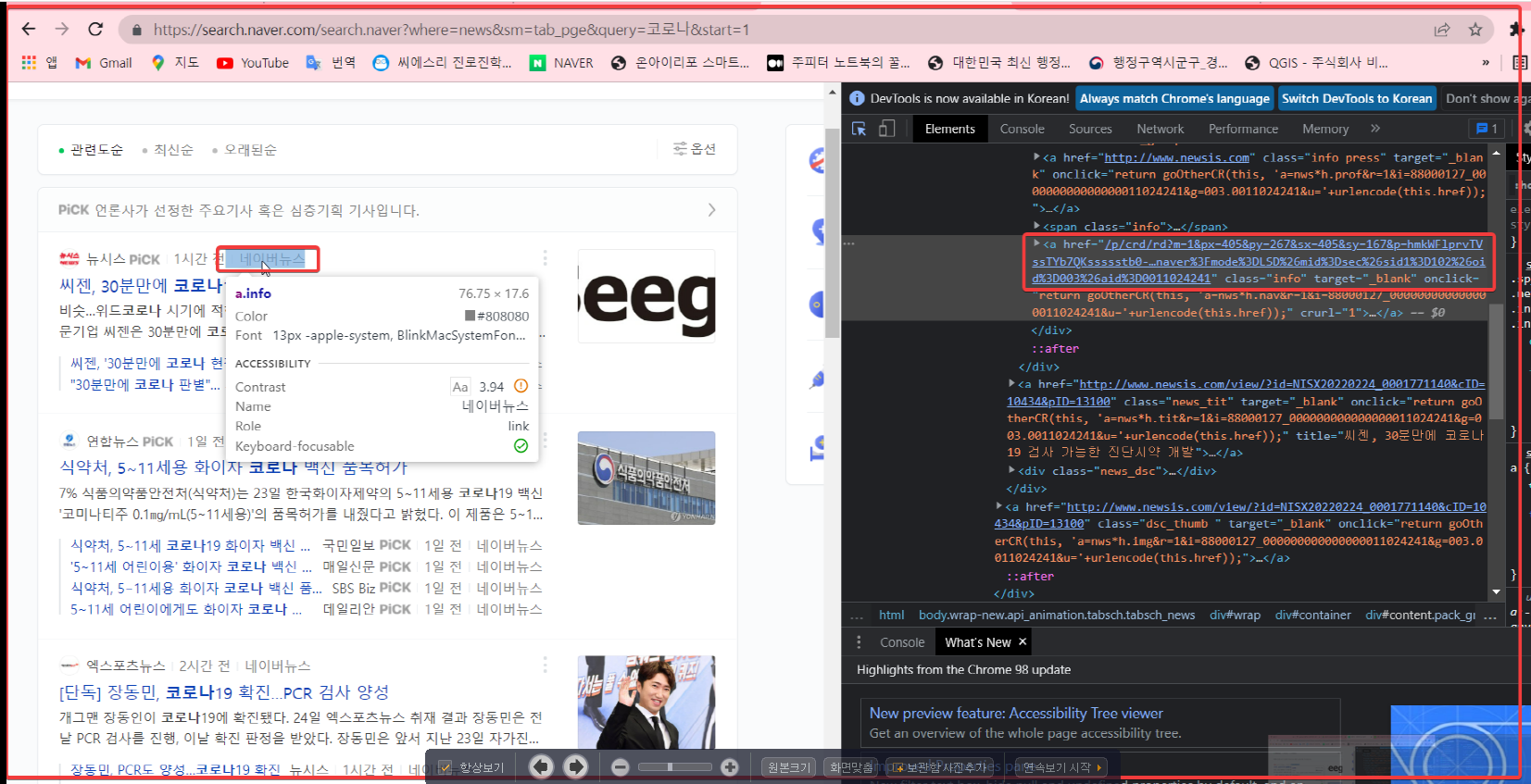
Task: Switch to the Network tab
Action: pos(1160,129)
